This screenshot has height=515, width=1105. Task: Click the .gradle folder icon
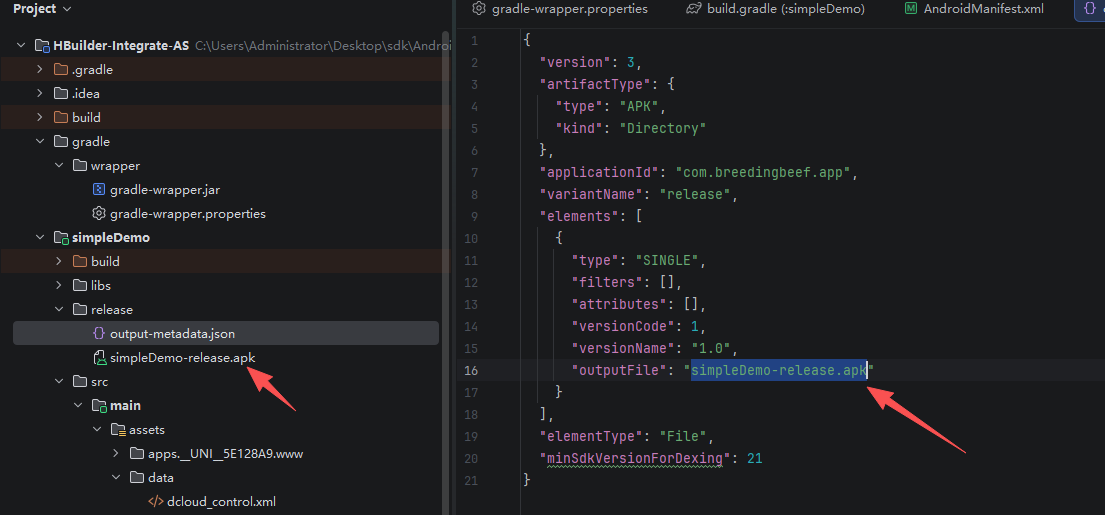pos(61,70)
